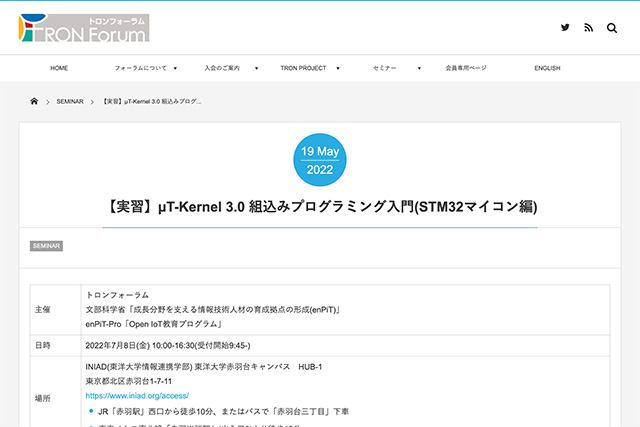Viewport: 640px width, 427px height.
Task: Click SEMINAR breadcrumb link
Action: click(70, 101)
